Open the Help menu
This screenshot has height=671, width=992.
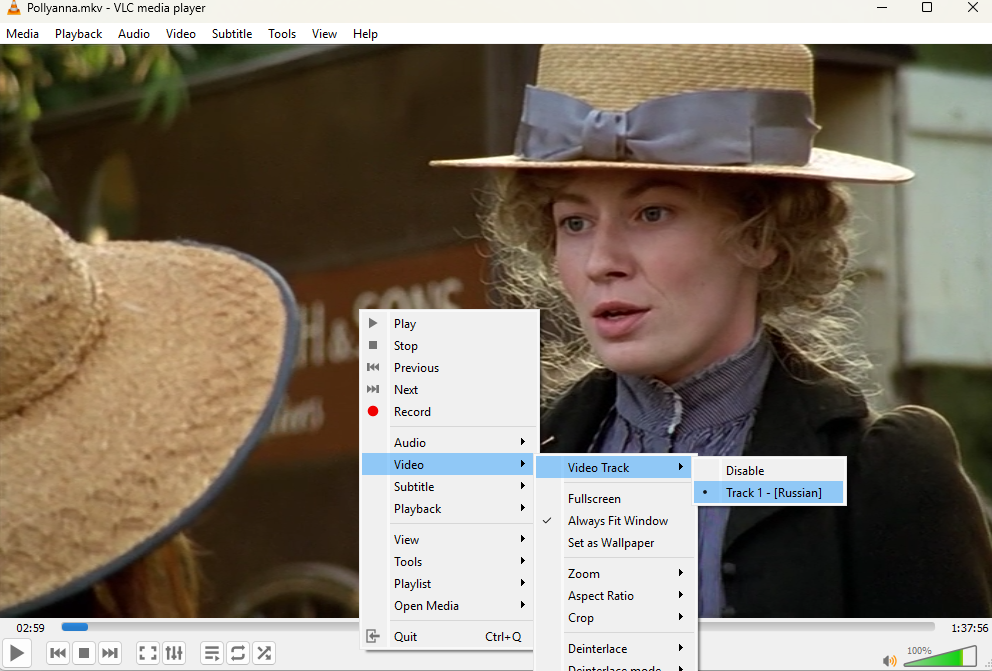[365, 34]
